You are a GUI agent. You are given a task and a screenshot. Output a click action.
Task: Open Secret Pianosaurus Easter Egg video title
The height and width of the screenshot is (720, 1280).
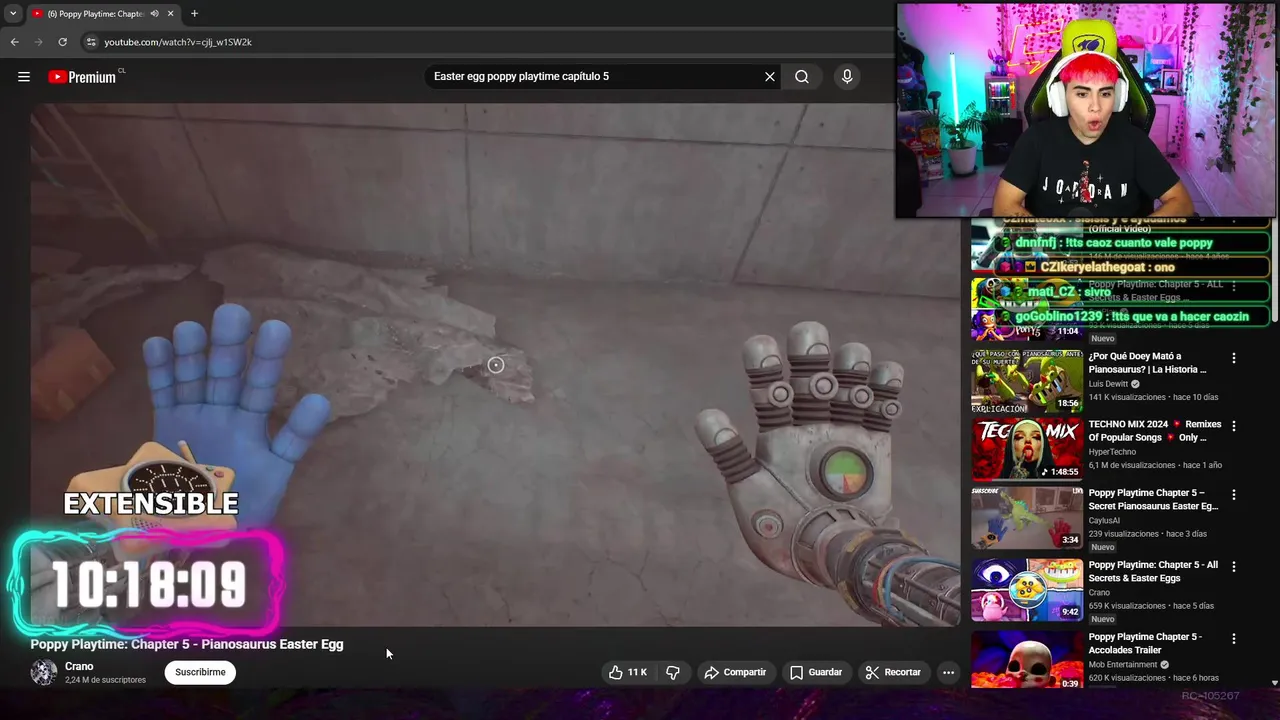(1153, 500)
